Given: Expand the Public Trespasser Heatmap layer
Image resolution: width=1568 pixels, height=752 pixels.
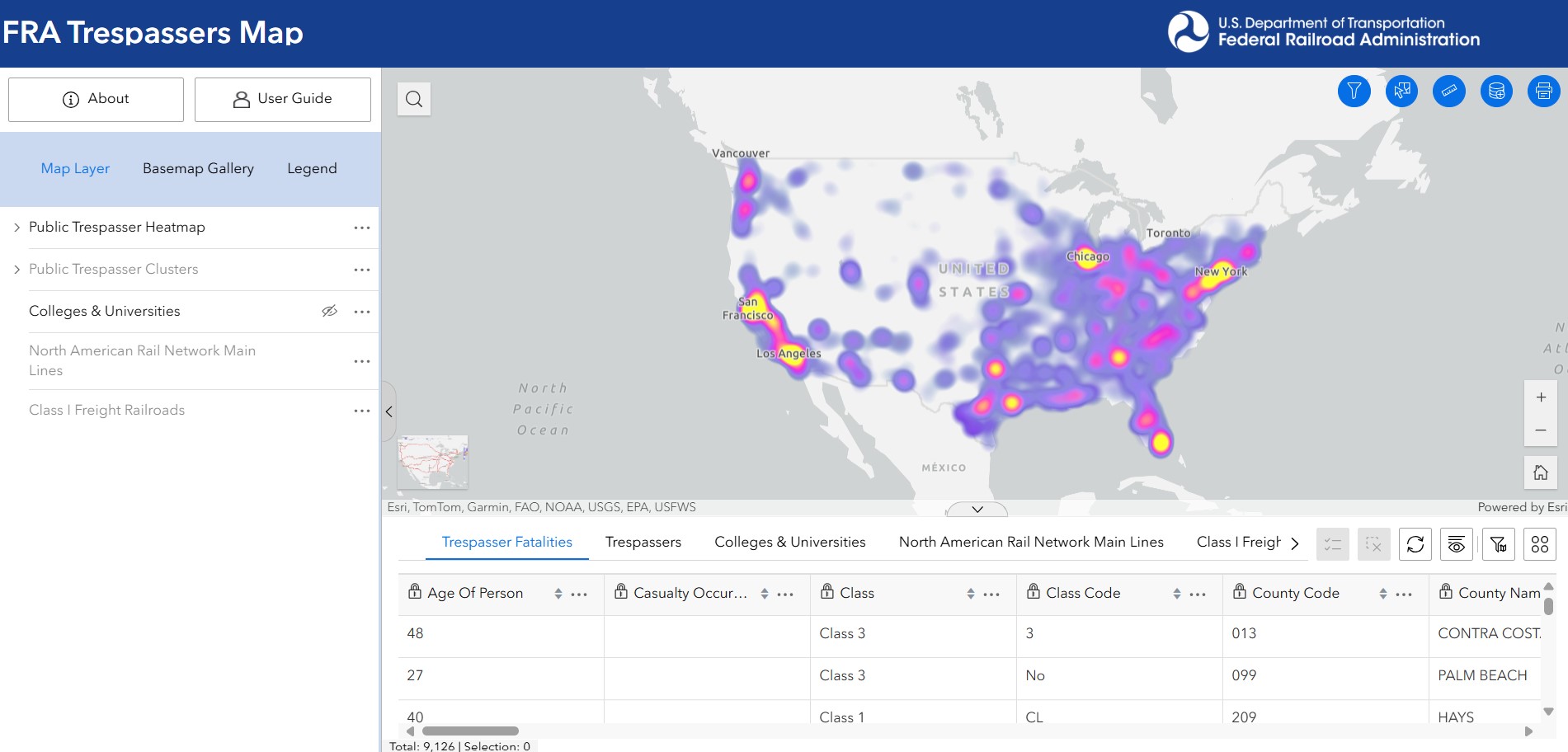Looking at the screenshot, I should point(17,227).
